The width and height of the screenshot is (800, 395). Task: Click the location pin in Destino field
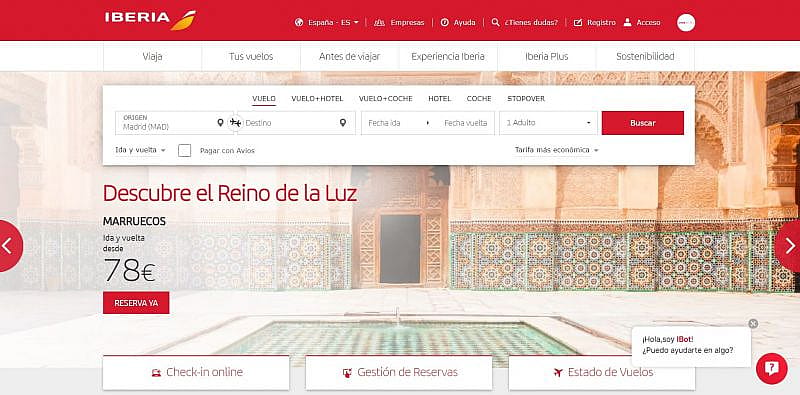[343, 122]
